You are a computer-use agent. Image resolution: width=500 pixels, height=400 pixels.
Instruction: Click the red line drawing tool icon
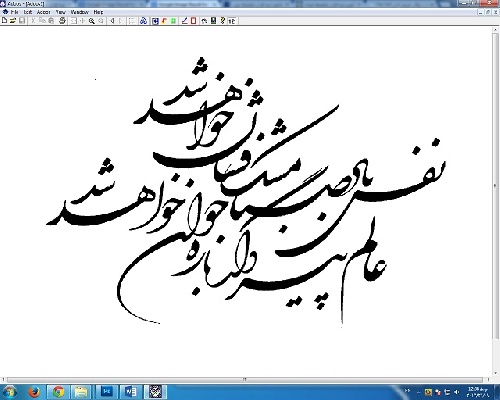point(184,21)
